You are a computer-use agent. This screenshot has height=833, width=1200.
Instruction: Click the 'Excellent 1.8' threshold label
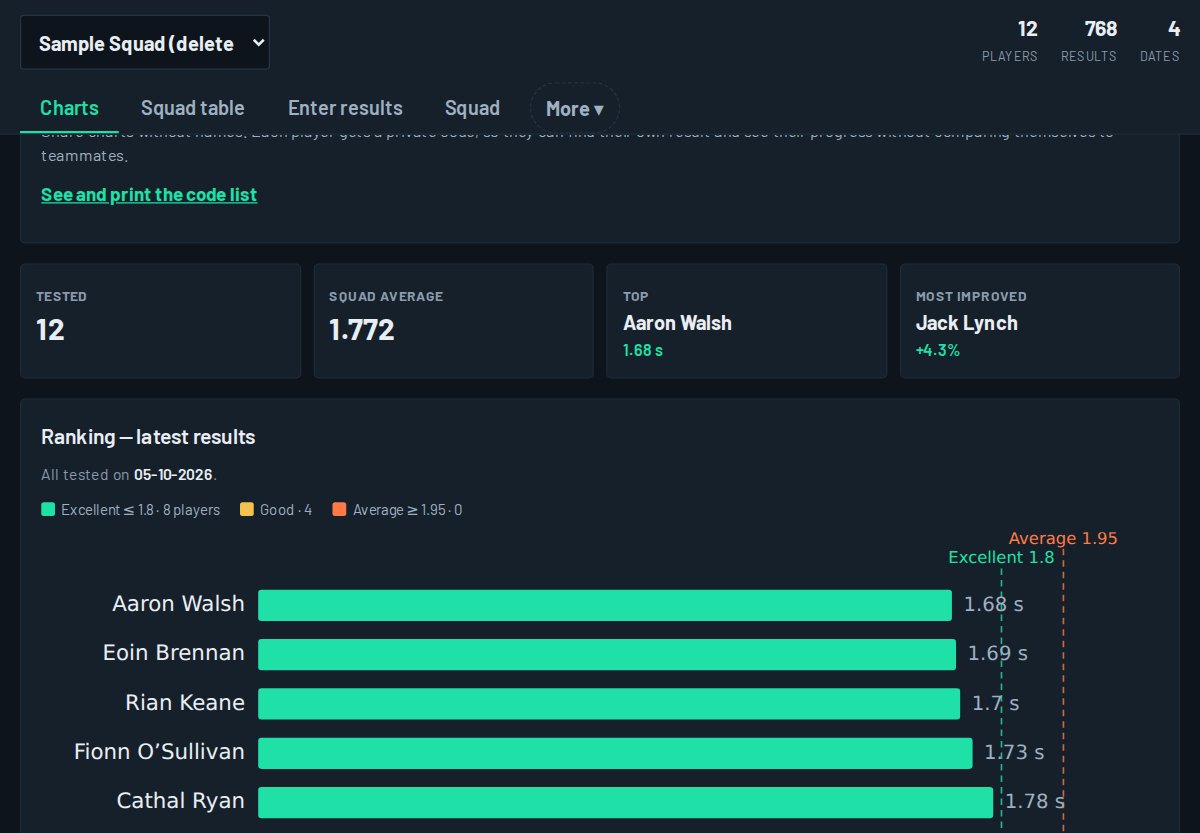1001,557
